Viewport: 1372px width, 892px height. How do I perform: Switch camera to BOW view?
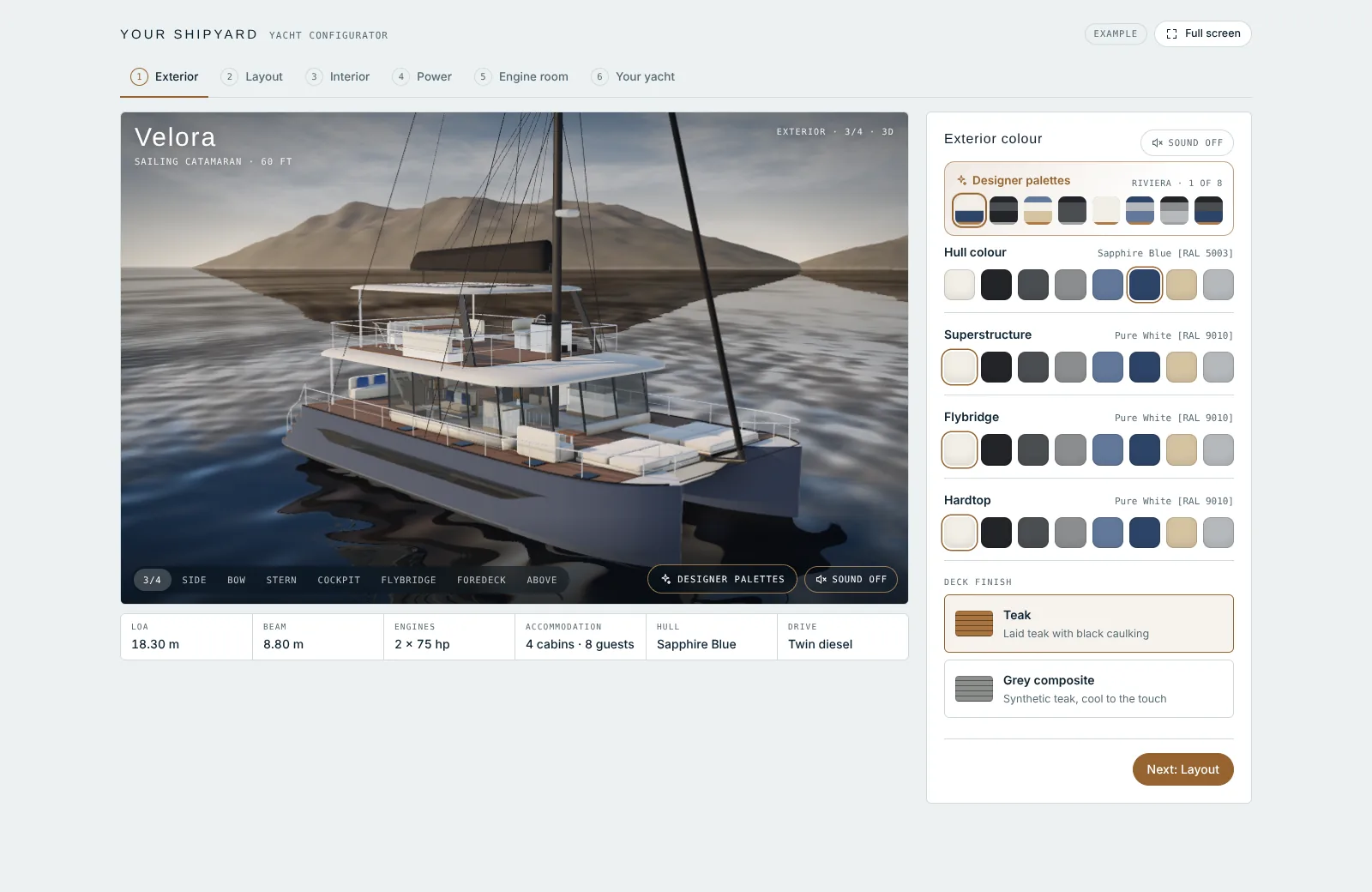pyautogui.click(x=237, y=580)
